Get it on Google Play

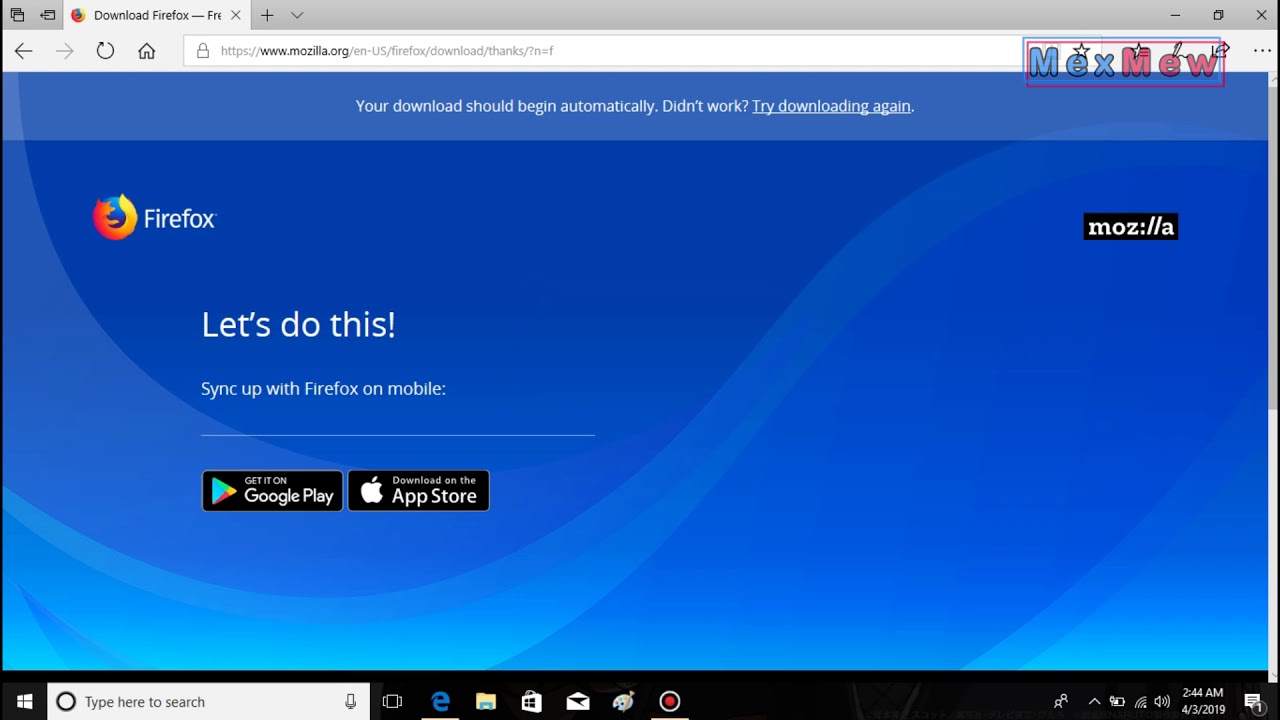coord(272,491)
